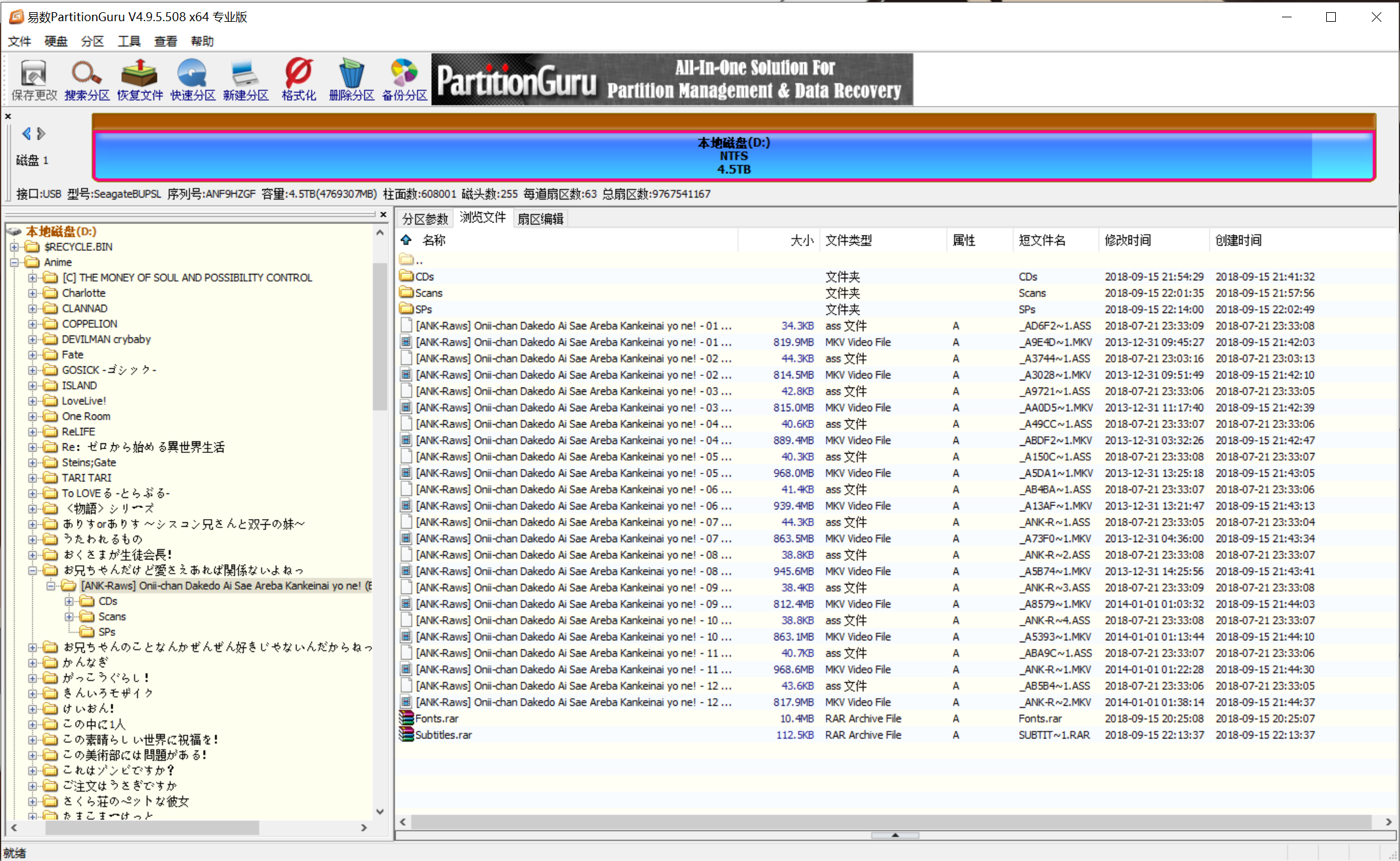
Task: Open the 查看 menu
Action: (x=166, y=41)
